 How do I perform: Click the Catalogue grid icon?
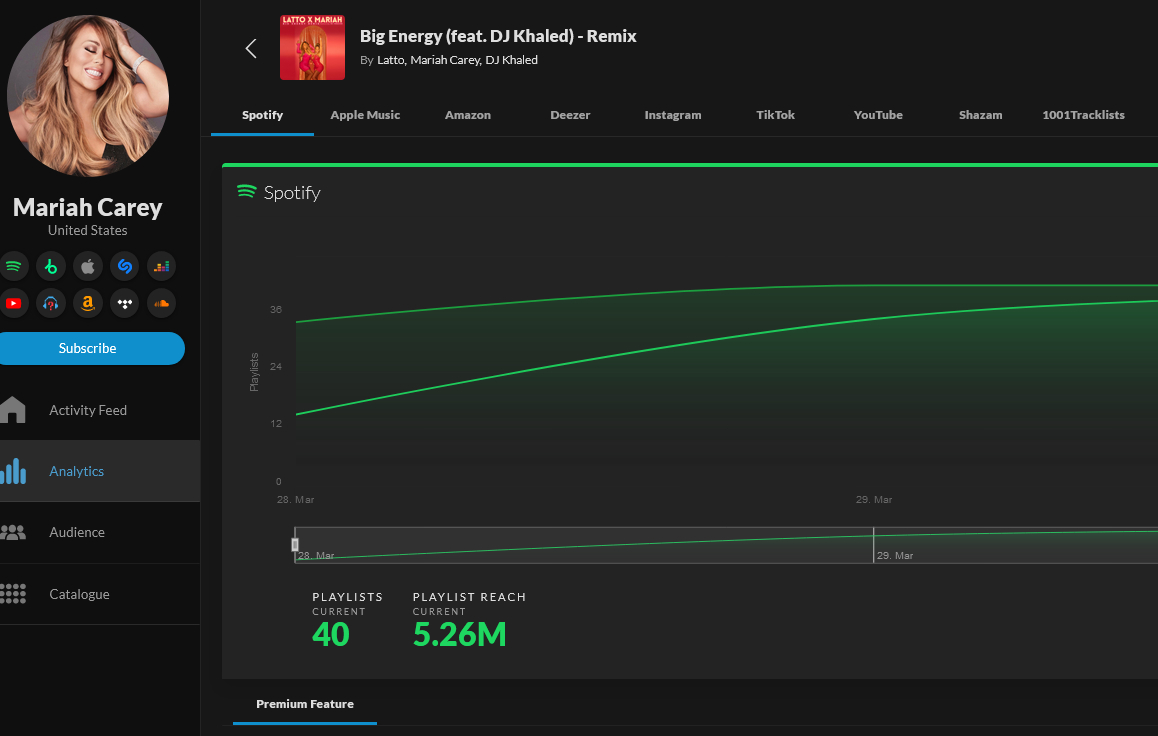tap(13, 594)
